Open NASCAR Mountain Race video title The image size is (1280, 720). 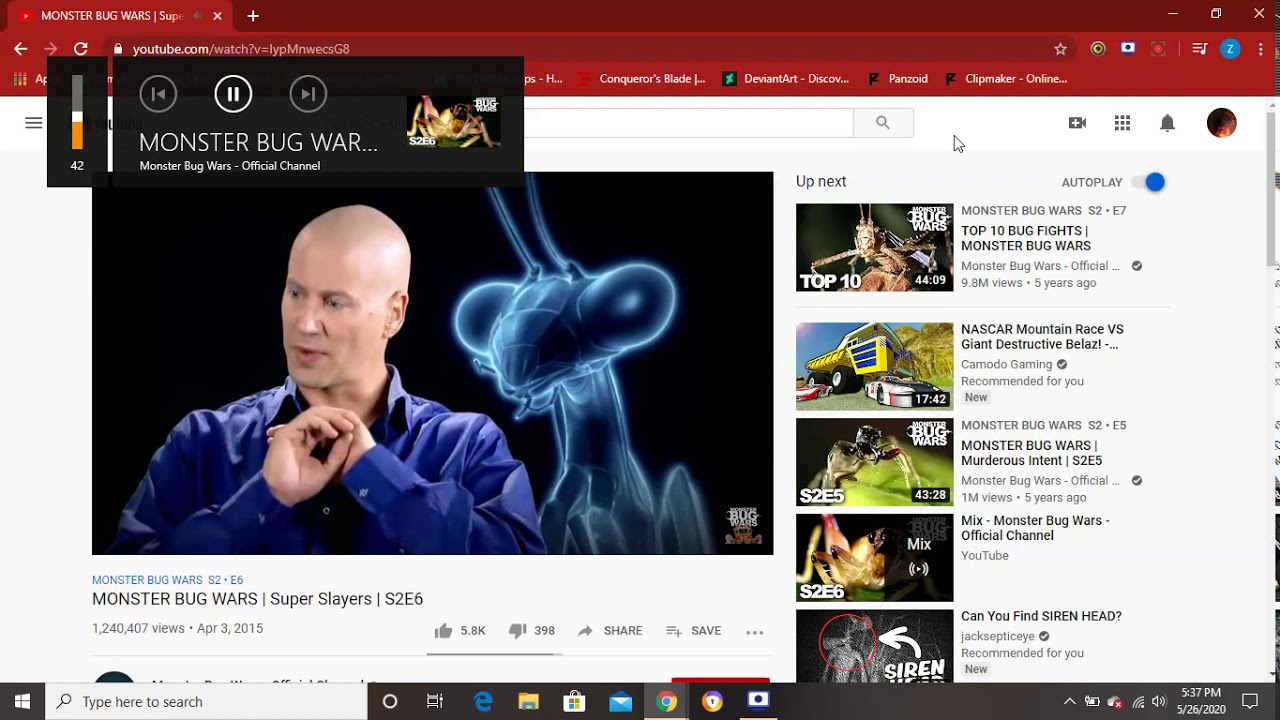click(x=1042, y=336)
